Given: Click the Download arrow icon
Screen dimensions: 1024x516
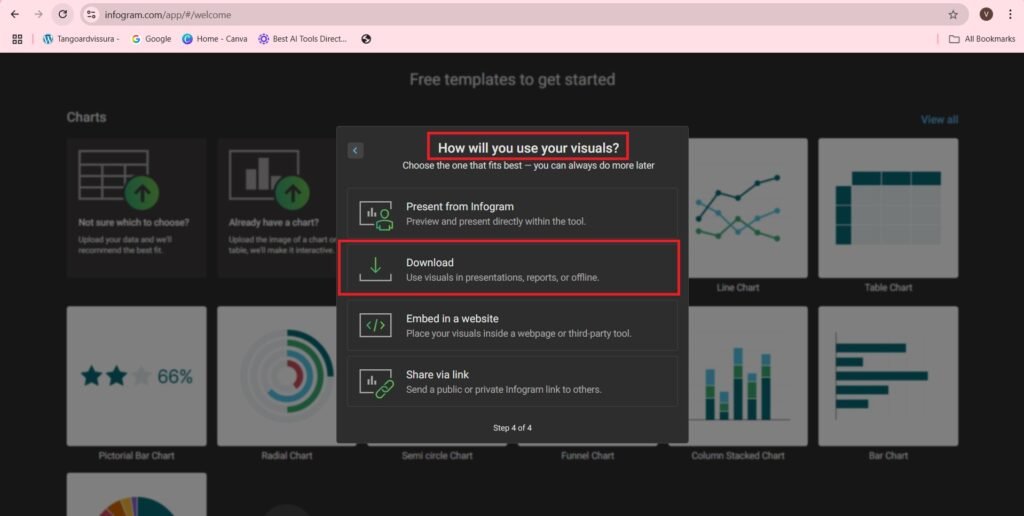Looking at the screenshot, I should (376, 269).
